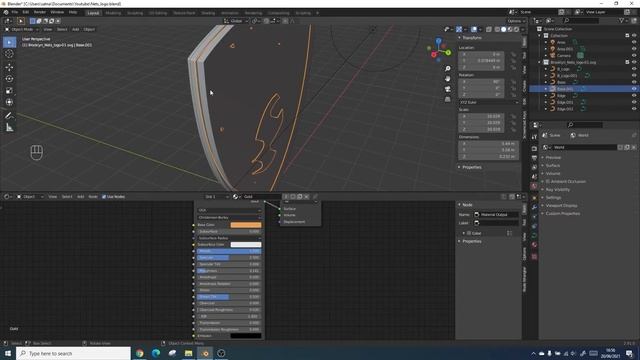This screenshot has height=360, width=640.
Task: Switch to the Modeling workspace tab
Action: tap(113, 13)
